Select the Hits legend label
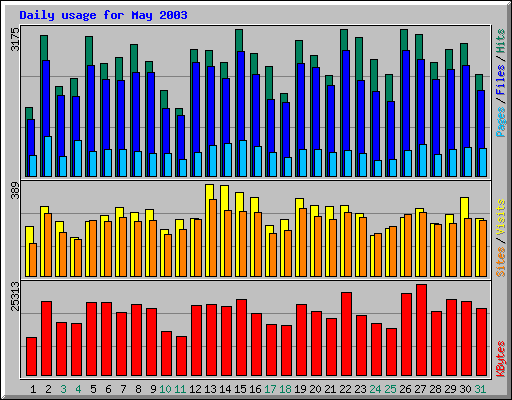The width and height of the screenshot is (512, 400). click(x=501, y=41)
